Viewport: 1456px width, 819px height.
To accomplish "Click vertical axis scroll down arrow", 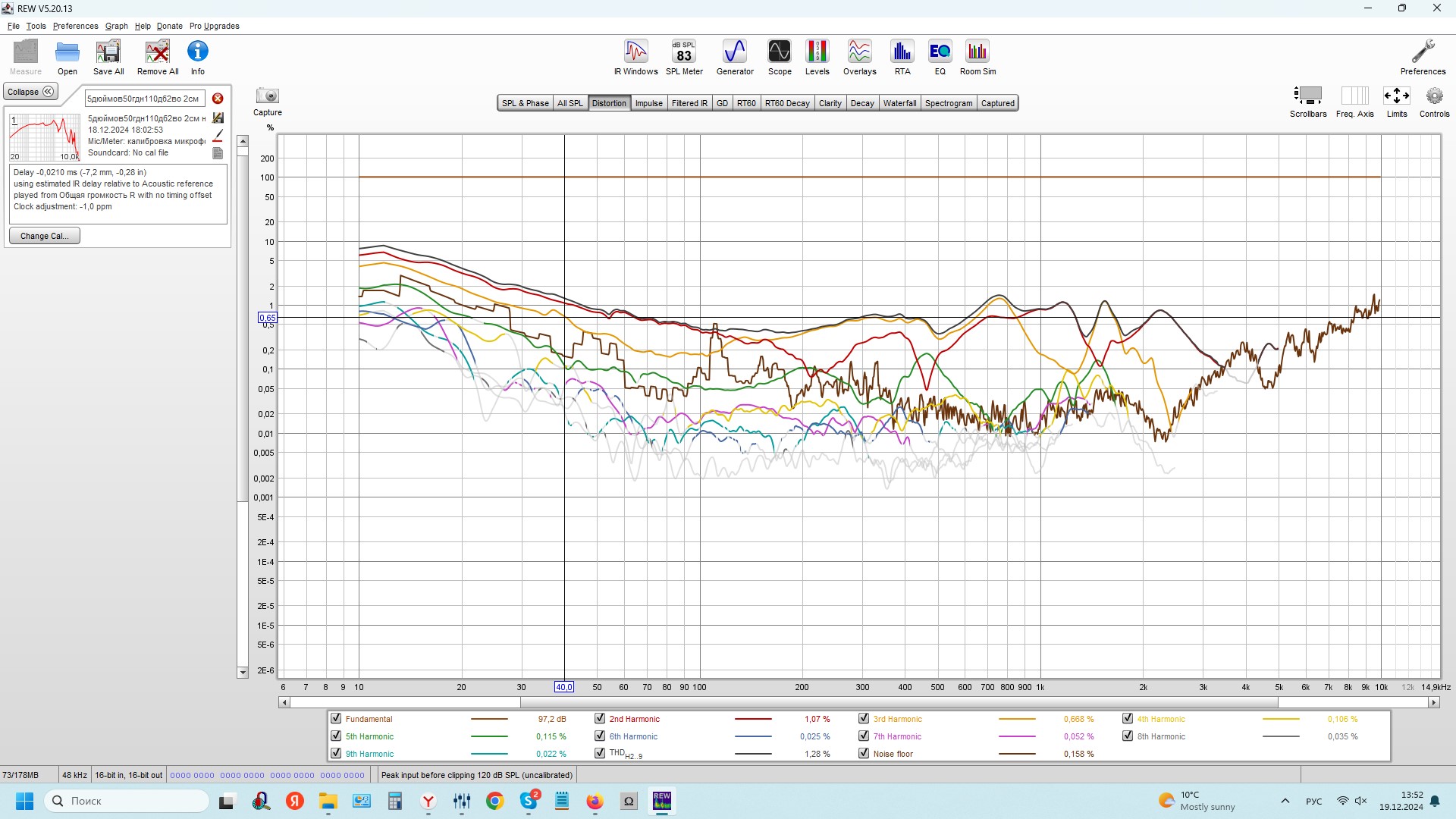I will [243, 673].
